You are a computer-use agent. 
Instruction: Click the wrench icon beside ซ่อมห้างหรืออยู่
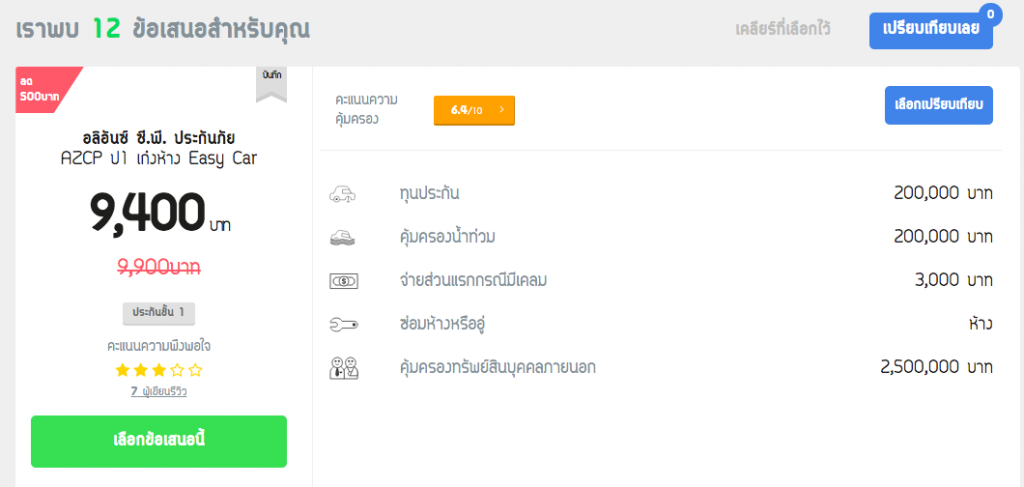click(x=342, y=324)
